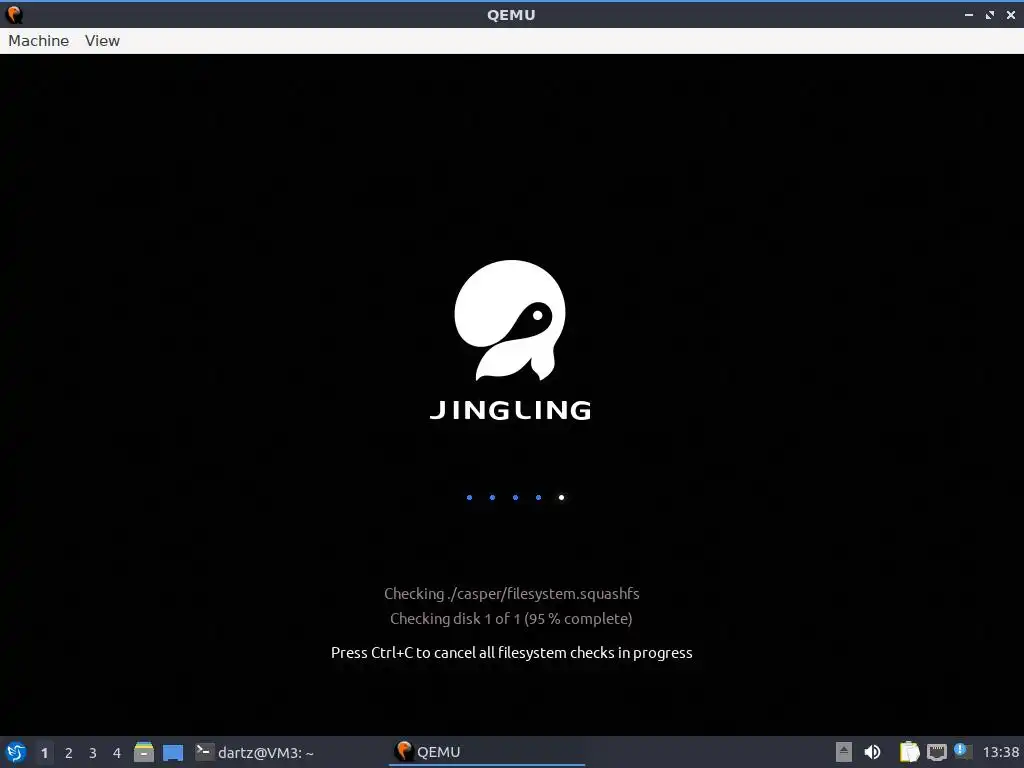Open the network status tray icon
Viewport: 1024px width, 768px height.
(x=936, y=752)
